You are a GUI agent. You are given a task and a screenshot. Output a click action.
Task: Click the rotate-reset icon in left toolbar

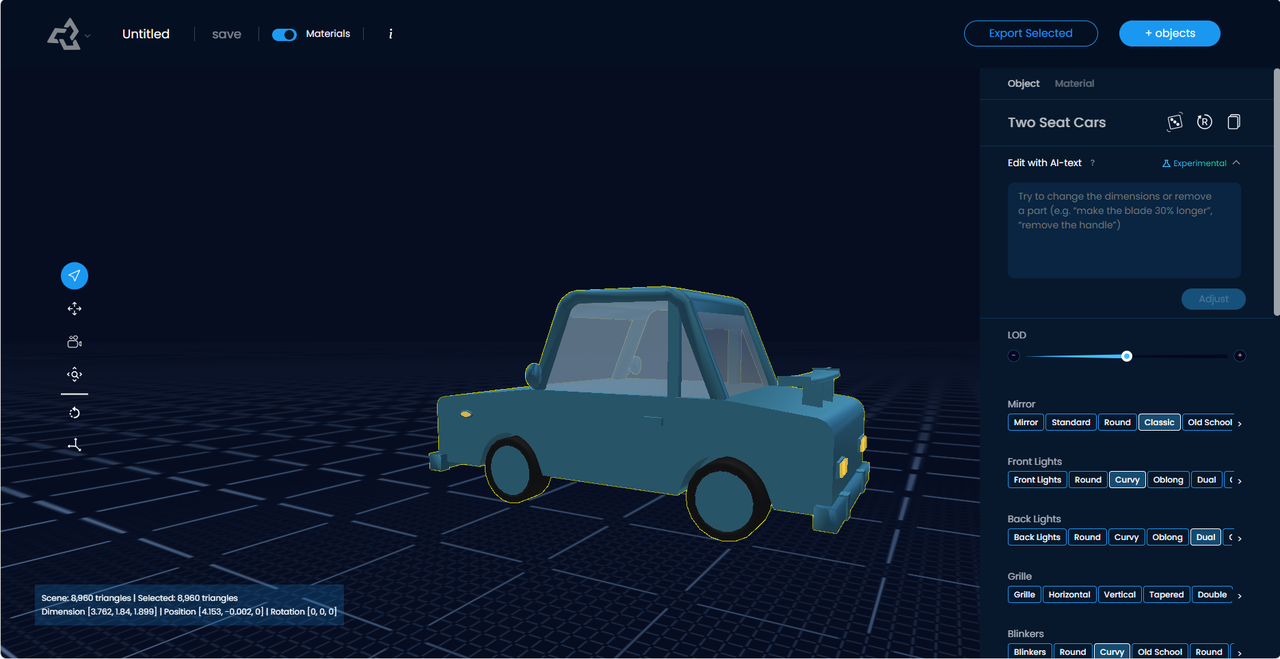tap(74, 413)
